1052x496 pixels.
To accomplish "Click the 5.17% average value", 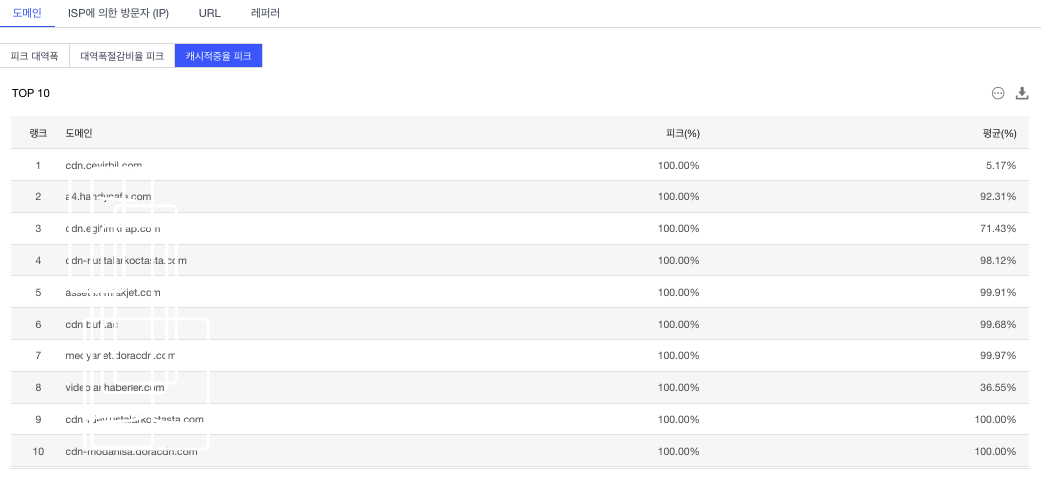I will (999, 165).
